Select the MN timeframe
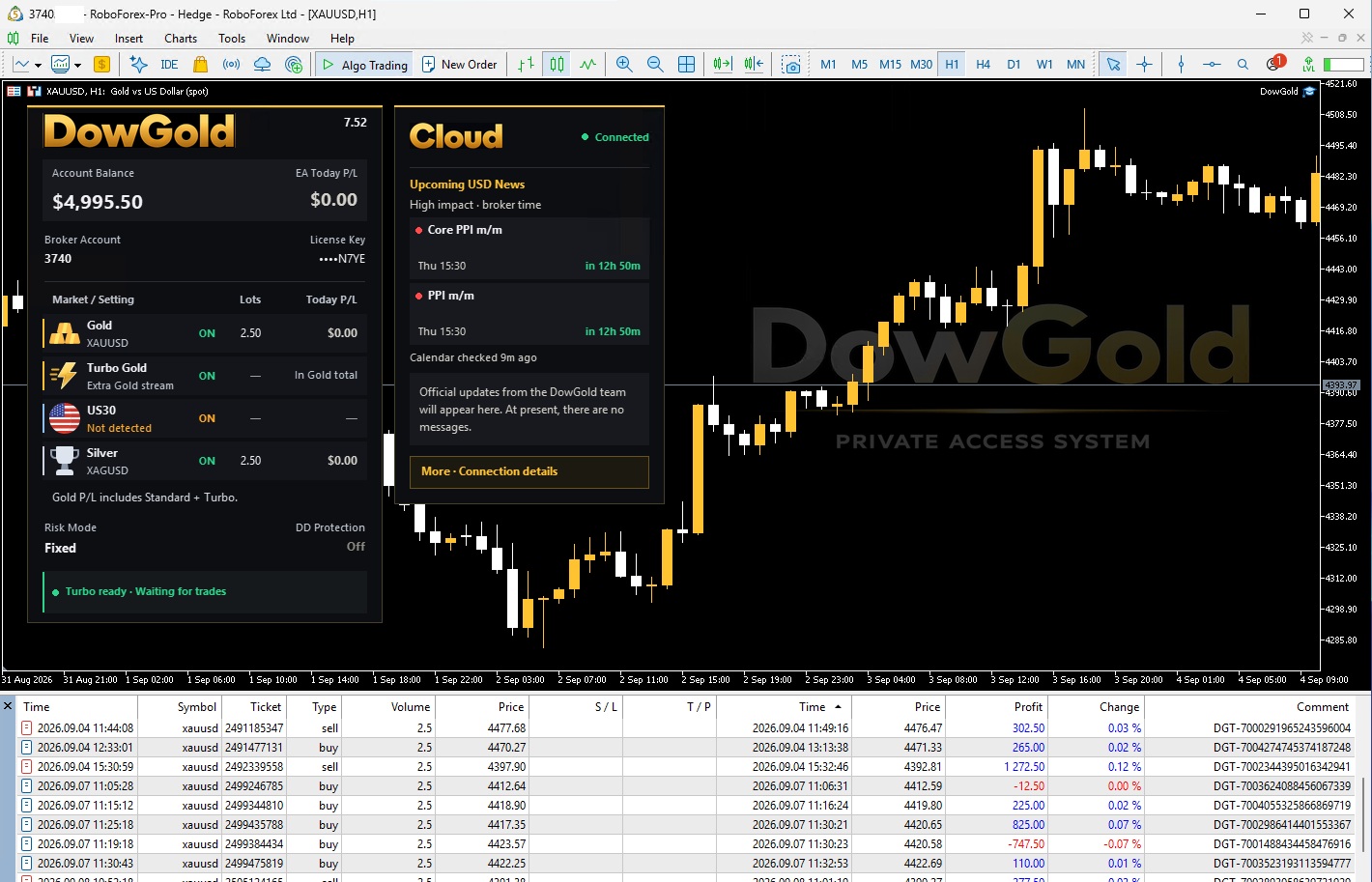Screen dimensions: 1372x882 [1075, 65]
